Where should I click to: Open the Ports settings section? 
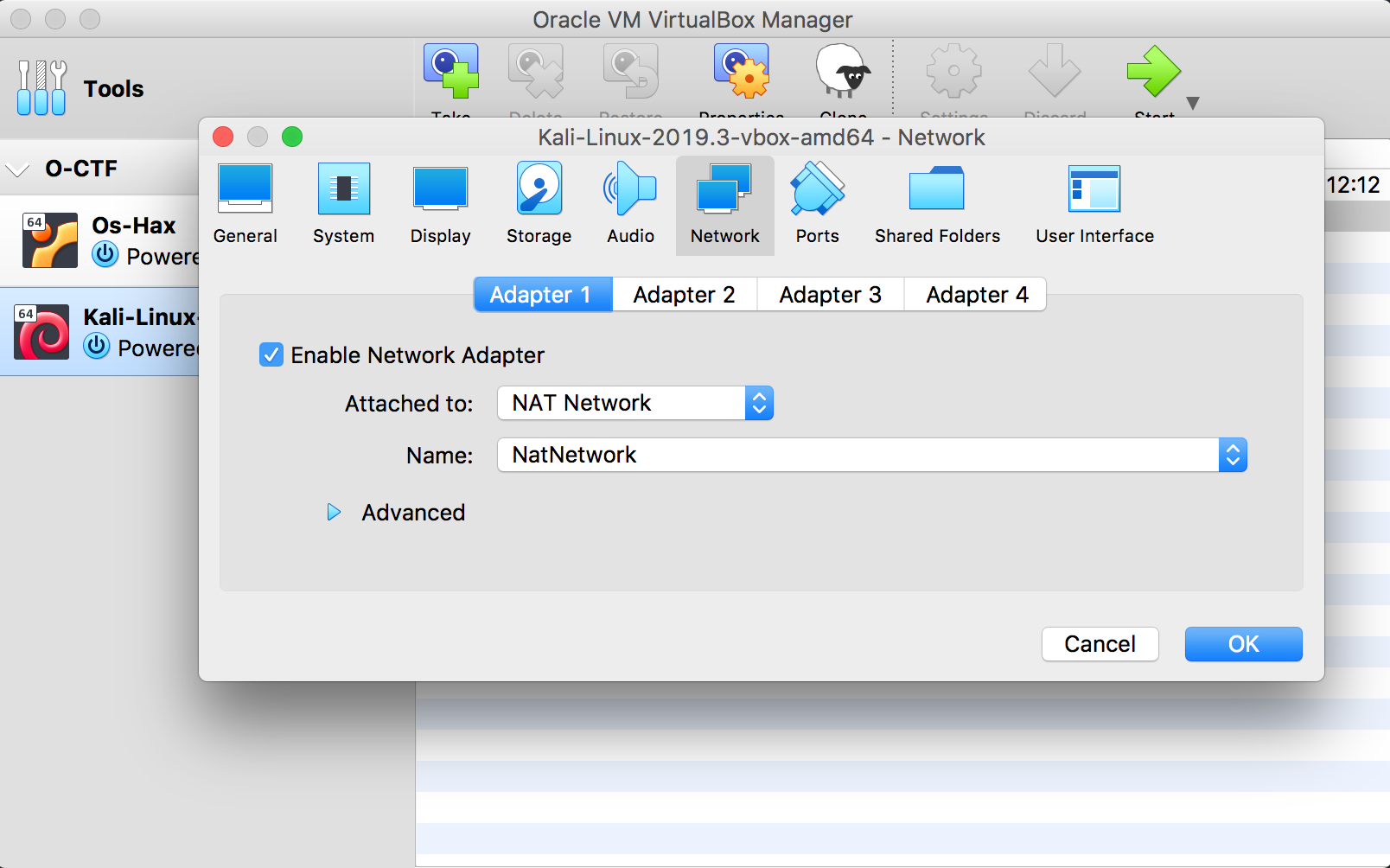click(x=817, y=205)
